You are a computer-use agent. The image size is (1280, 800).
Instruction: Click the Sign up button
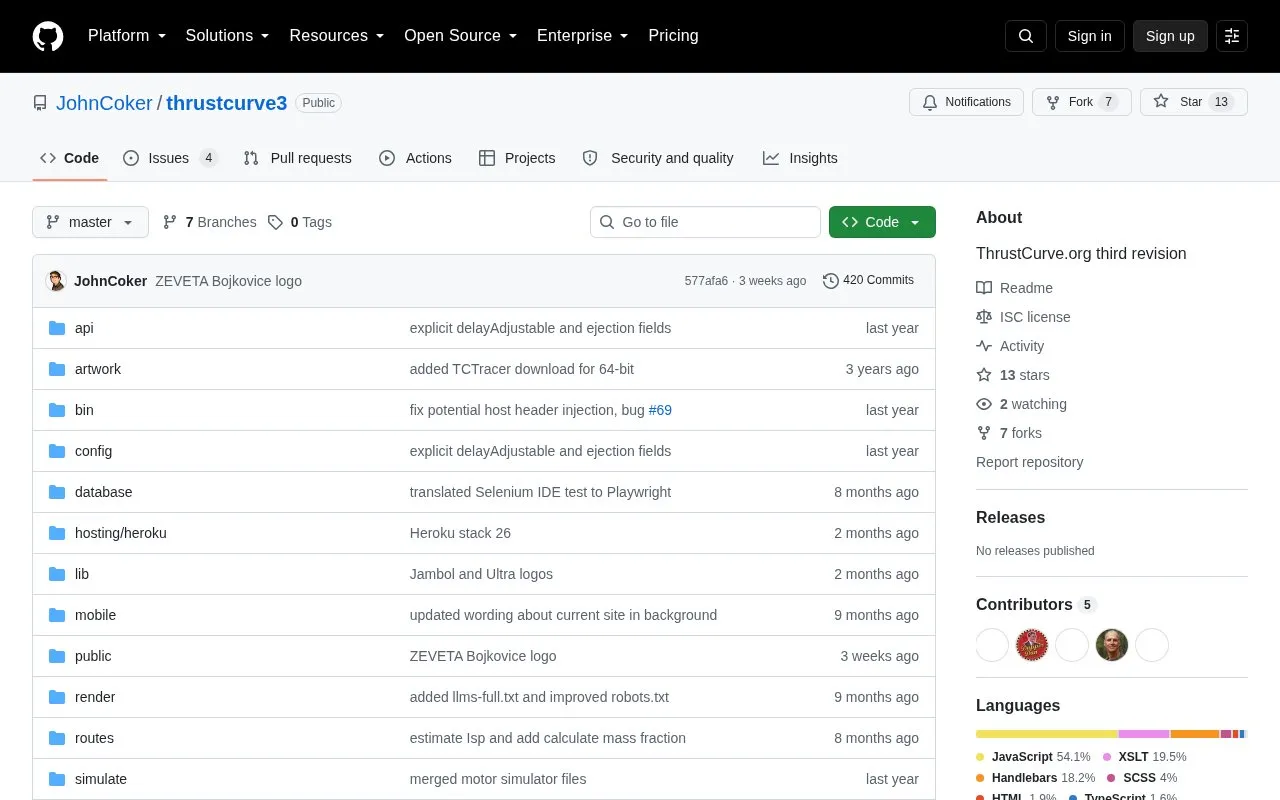click(x=1170, y=36)
